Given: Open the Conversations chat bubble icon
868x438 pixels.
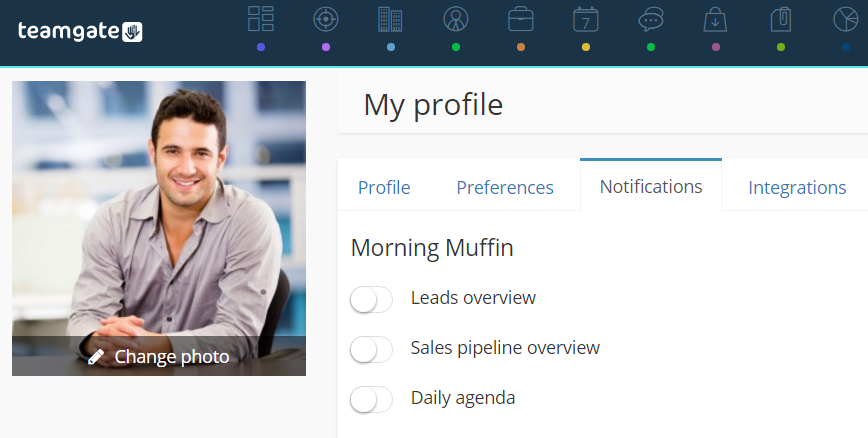Looking at the screenshot, I should [x=650, y=19].
